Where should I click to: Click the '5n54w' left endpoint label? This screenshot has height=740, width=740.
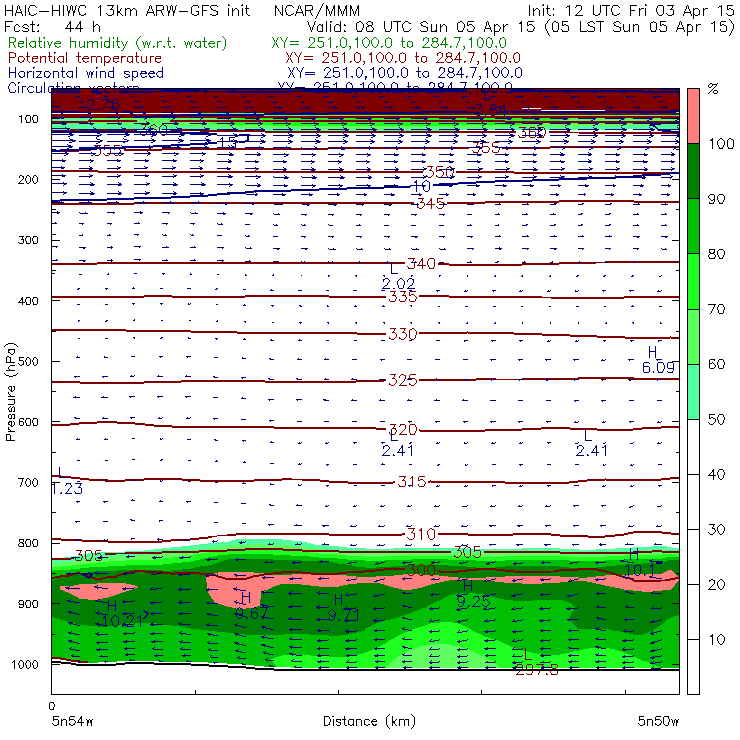click(x=73, y=721)
